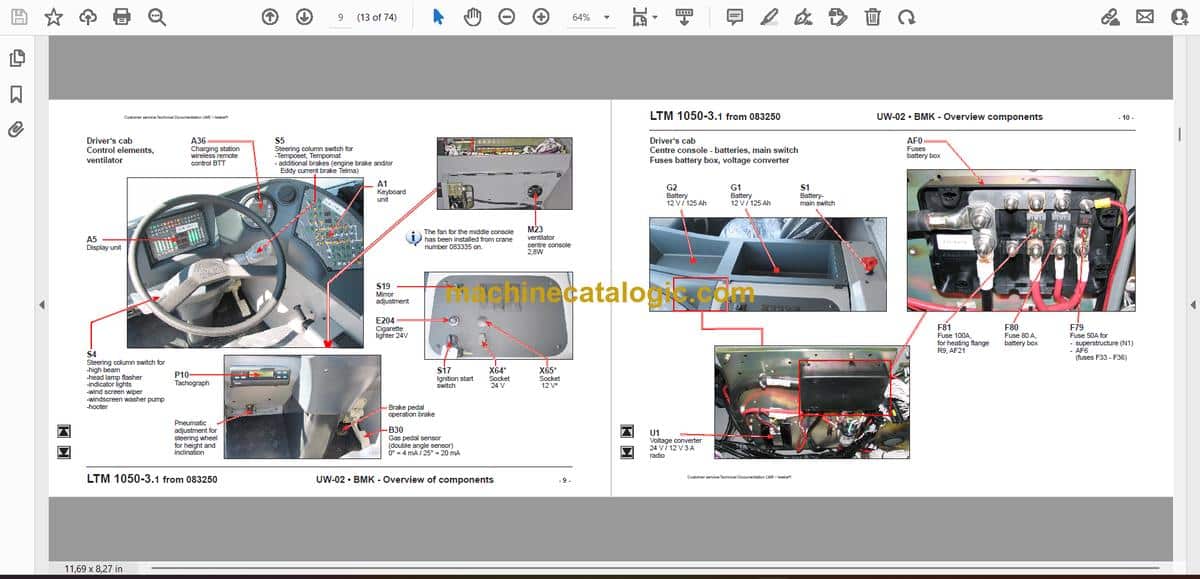Send the file by email via the envelope icon

point(1145,17)
